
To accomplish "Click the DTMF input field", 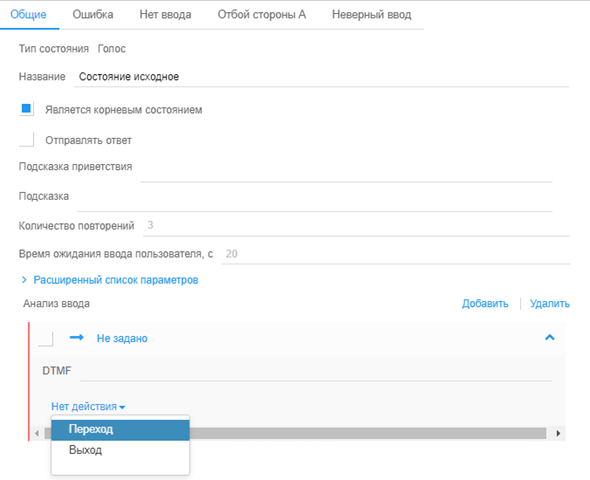I will tap(316, 371).
